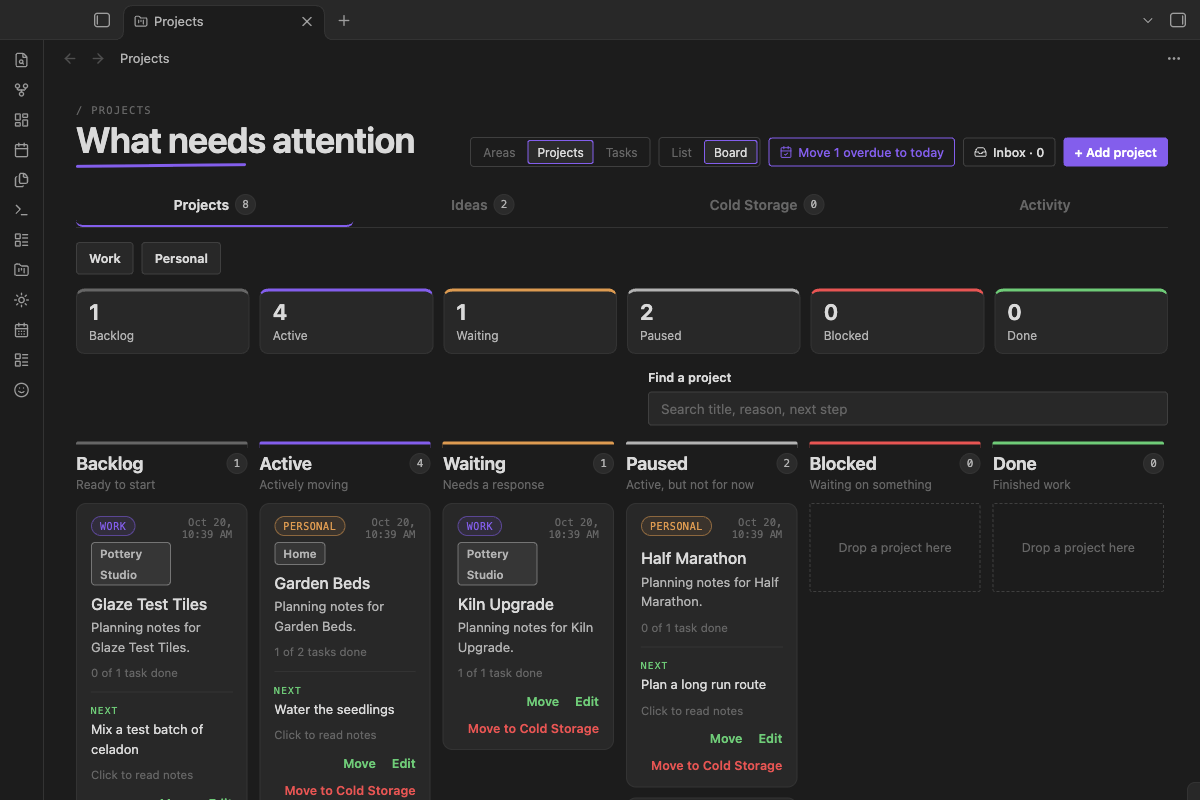
Task: Open the Projects 8 section tab
Action: pos(214,205)
